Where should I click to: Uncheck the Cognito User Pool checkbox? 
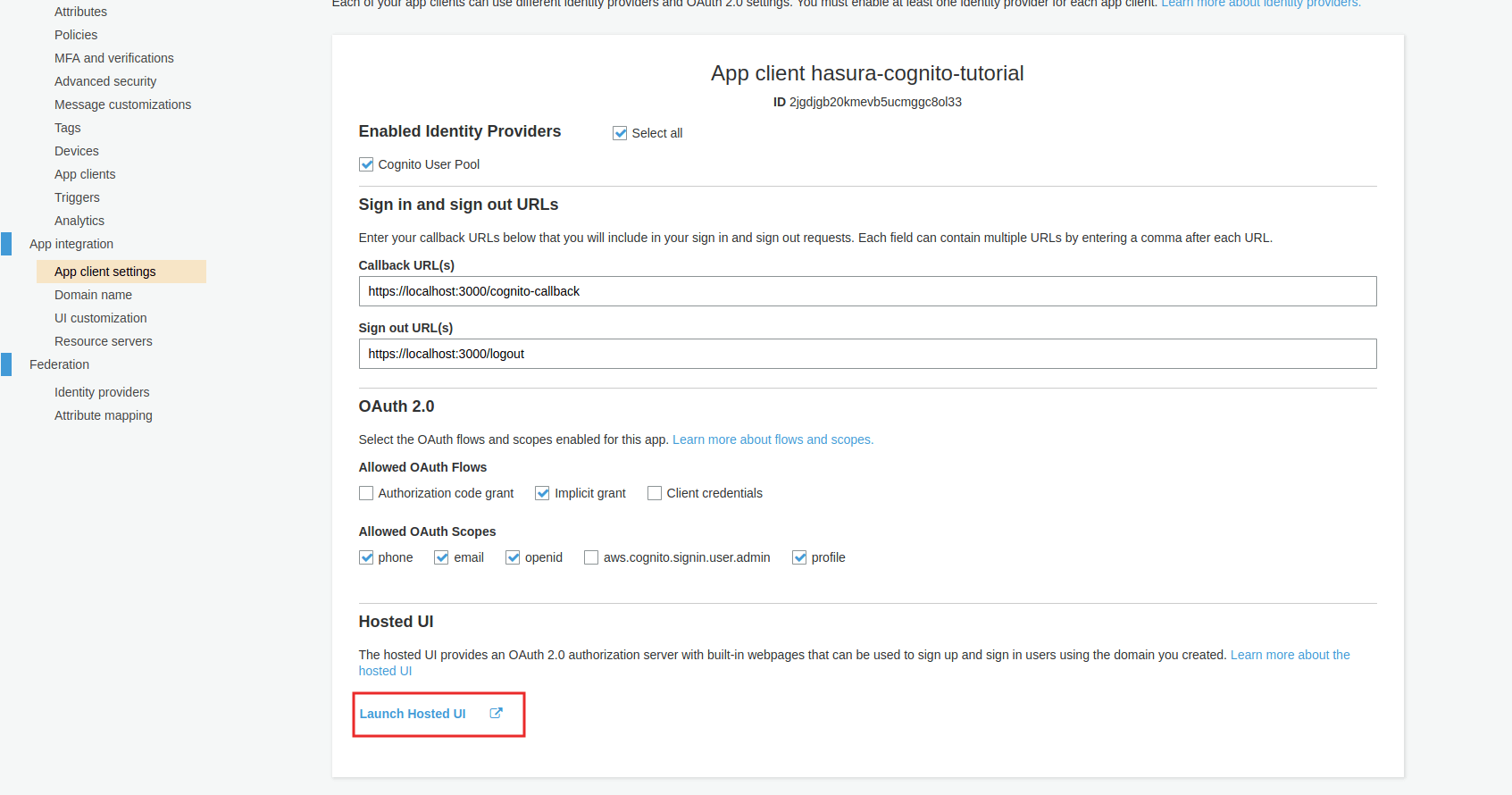(366, 164)
